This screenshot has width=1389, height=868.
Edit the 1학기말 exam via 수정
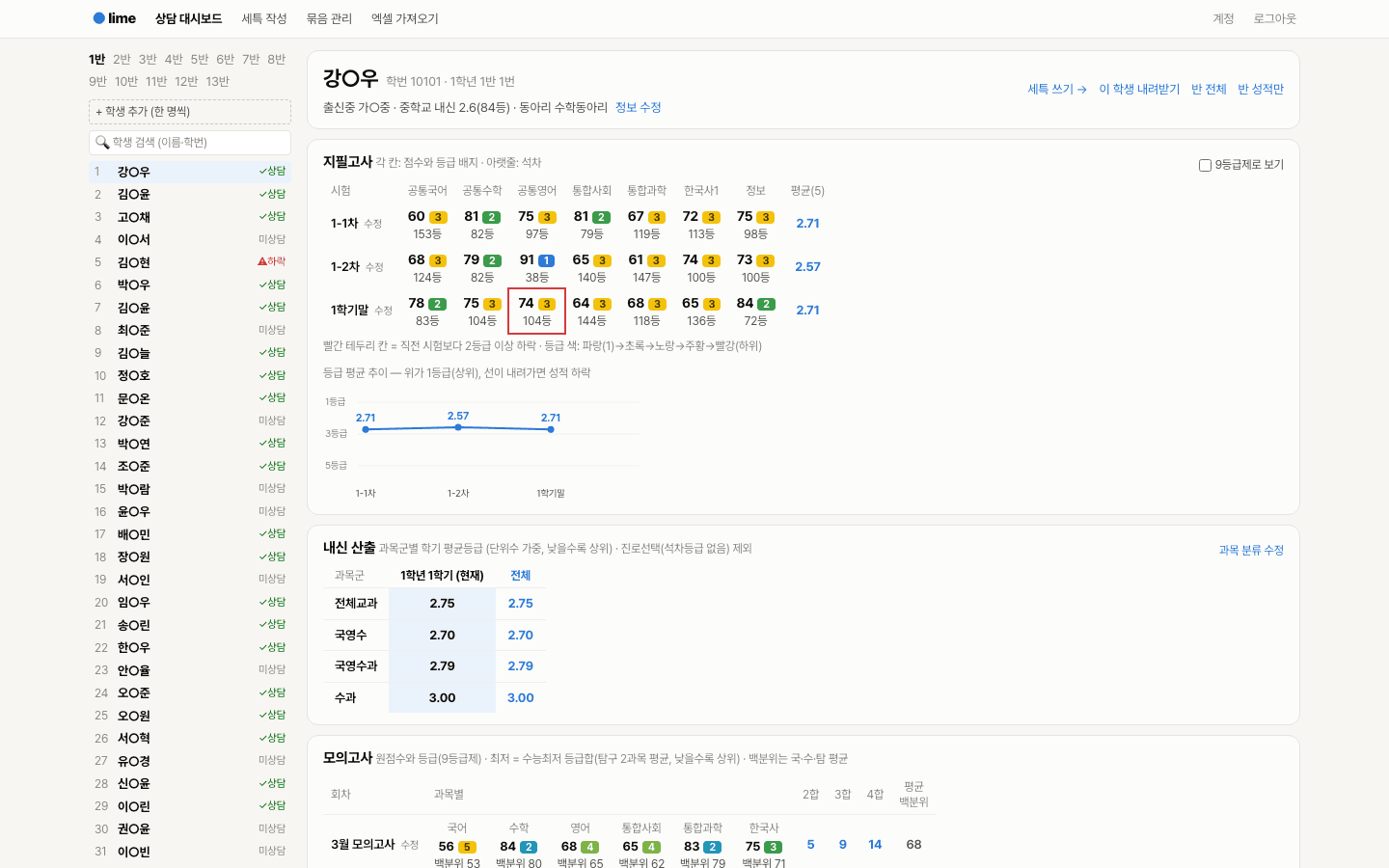383,311
